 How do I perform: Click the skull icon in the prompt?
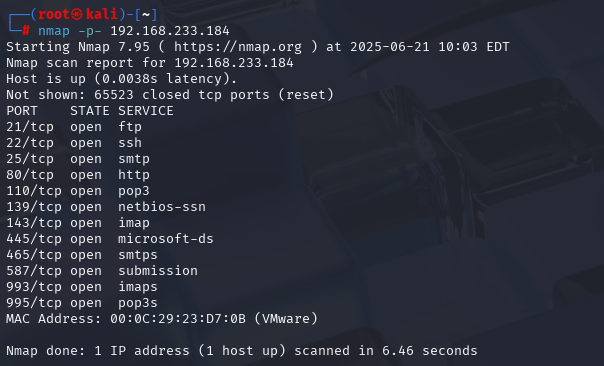[77, 14]
